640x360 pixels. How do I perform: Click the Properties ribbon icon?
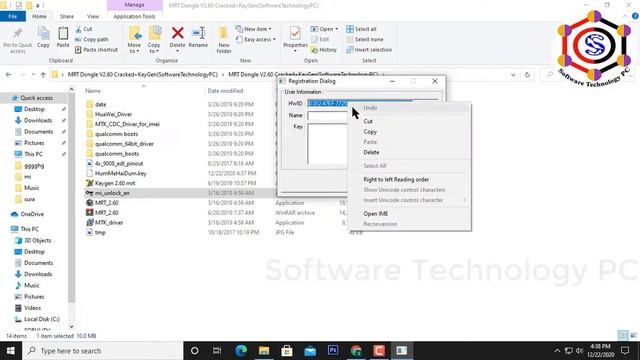295,33
